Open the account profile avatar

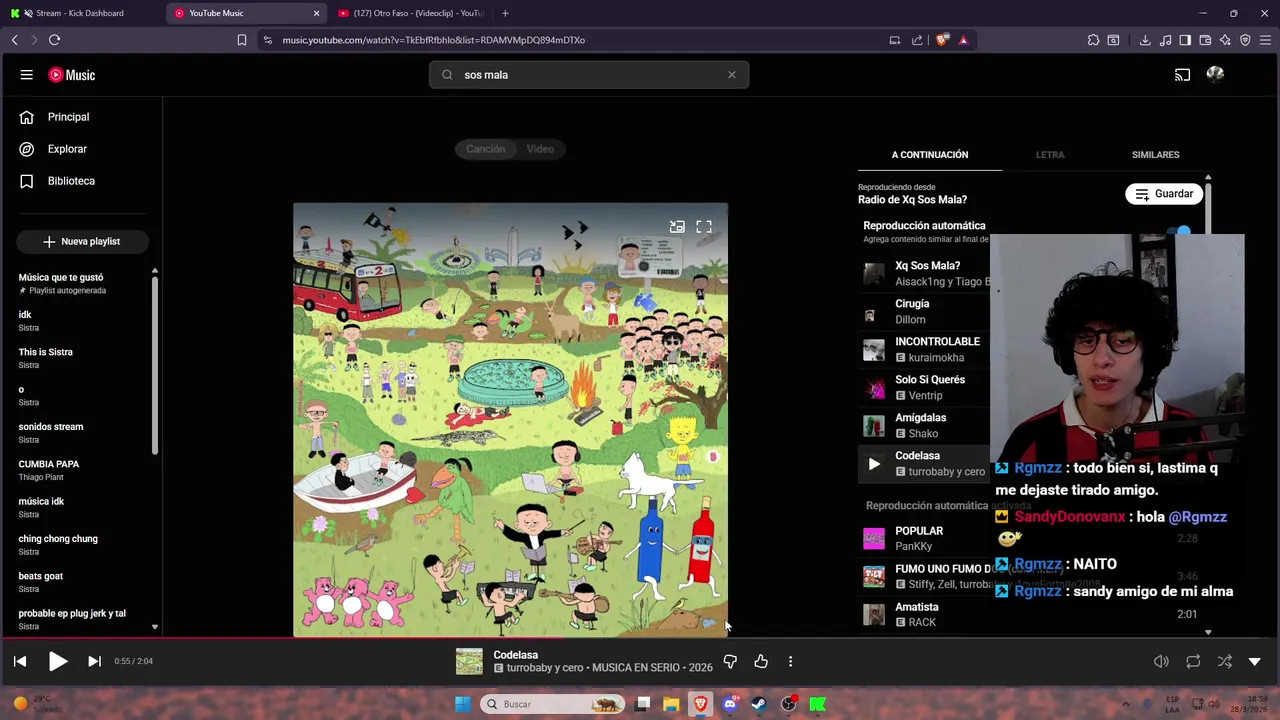[x=1215, y=74]
